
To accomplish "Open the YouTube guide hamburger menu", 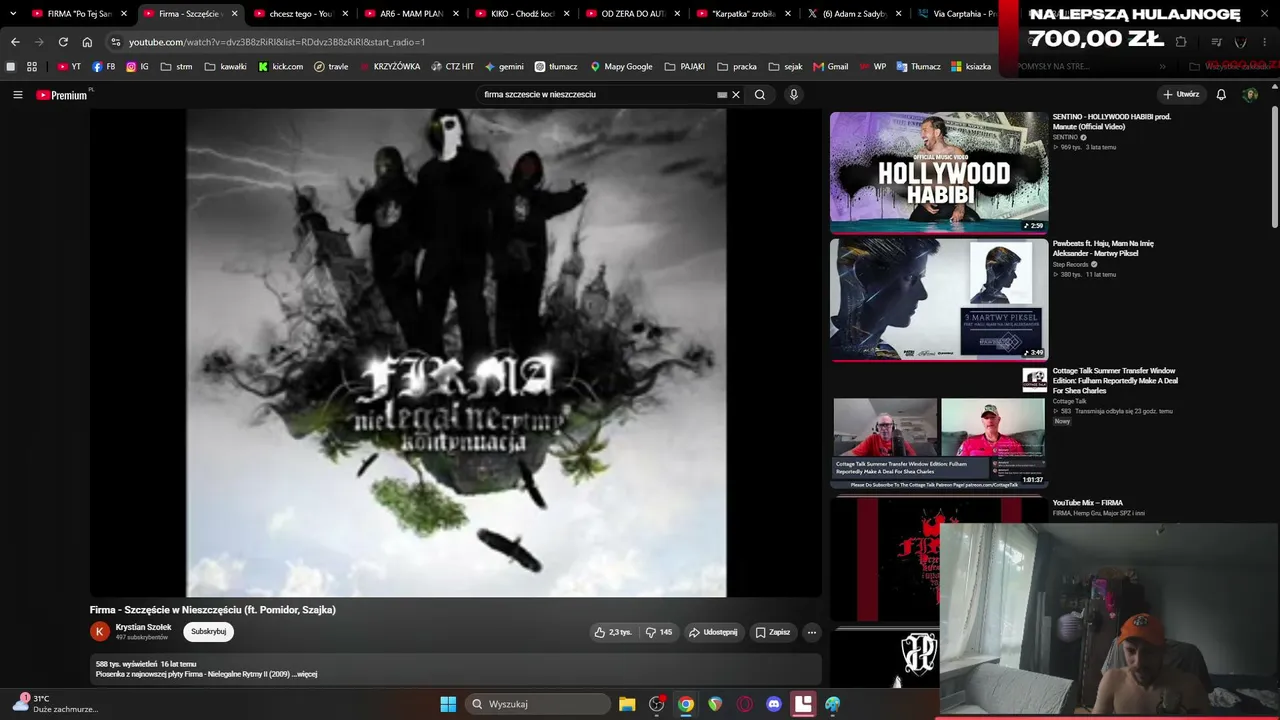I will click(x=18, y=95).
